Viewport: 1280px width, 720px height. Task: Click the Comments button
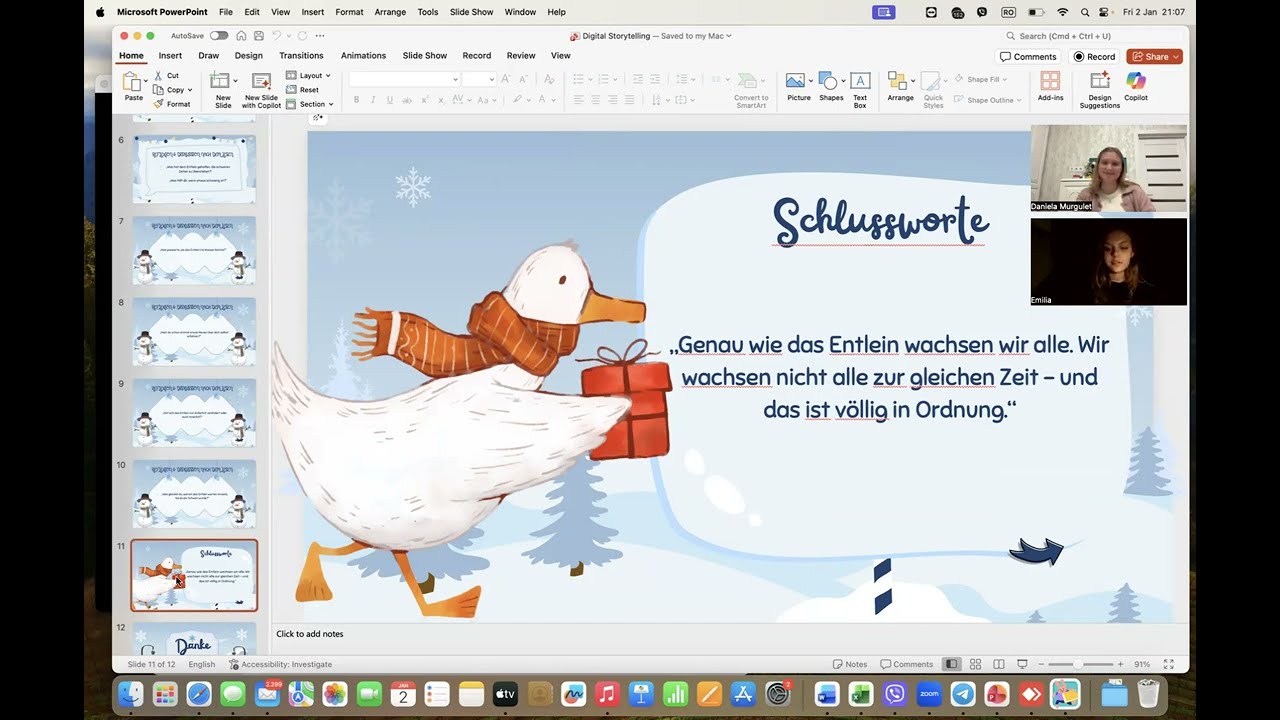pyautogui.click(x=1029, y=56)
